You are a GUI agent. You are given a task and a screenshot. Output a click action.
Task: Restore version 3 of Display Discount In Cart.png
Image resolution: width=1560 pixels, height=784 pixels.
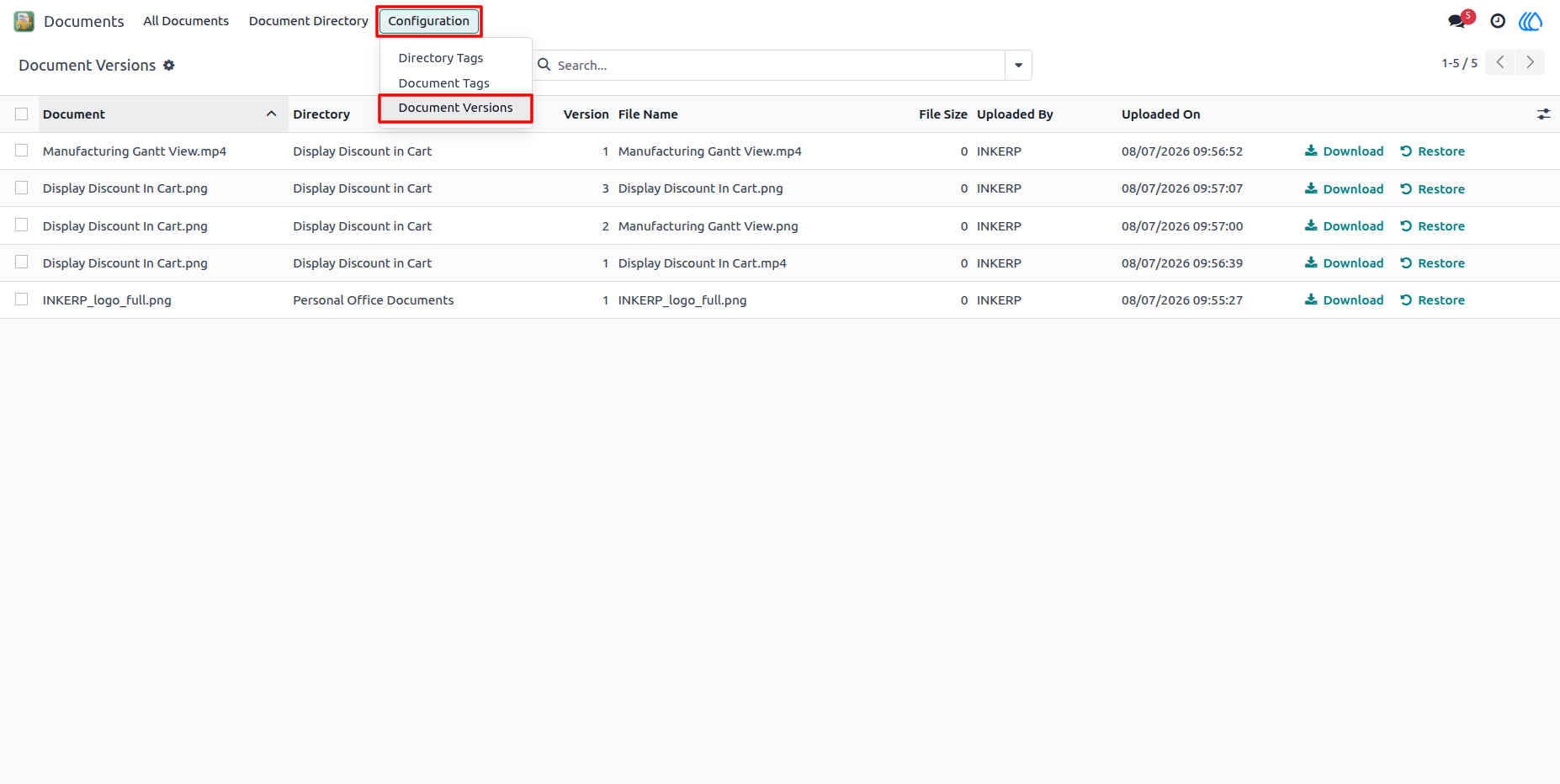1432,188
